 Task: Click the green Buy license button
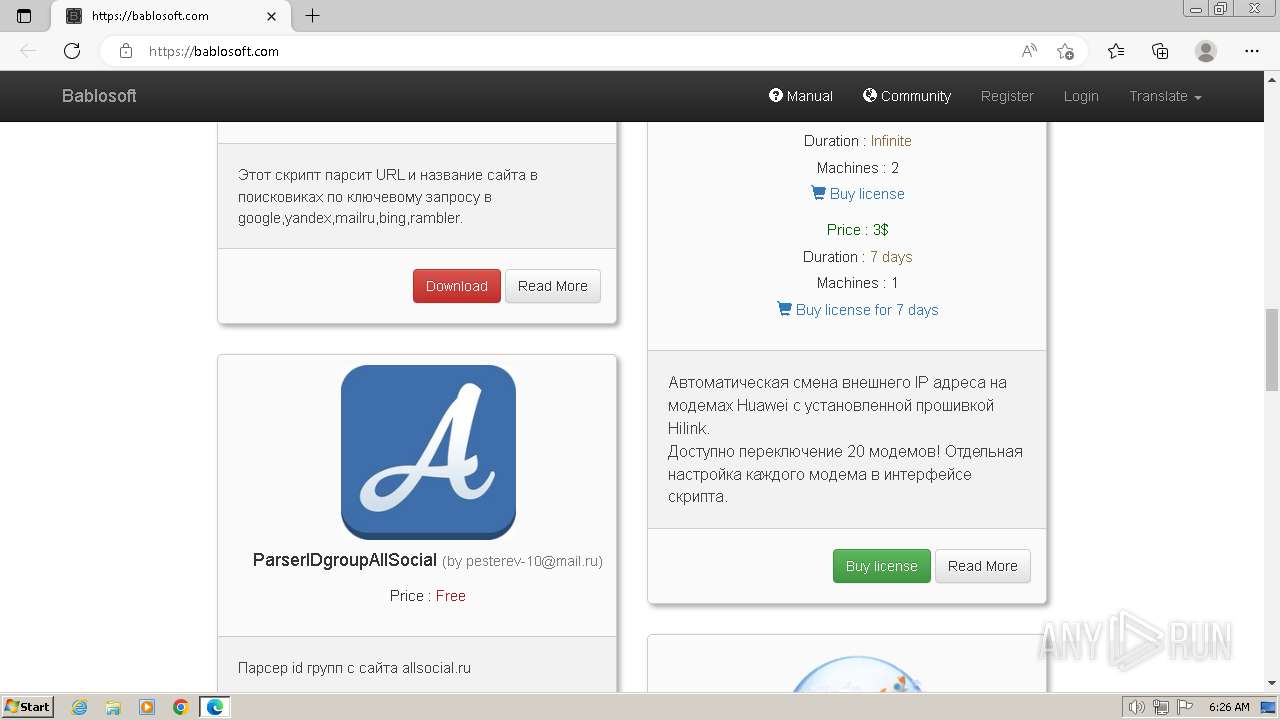[882, 566]
